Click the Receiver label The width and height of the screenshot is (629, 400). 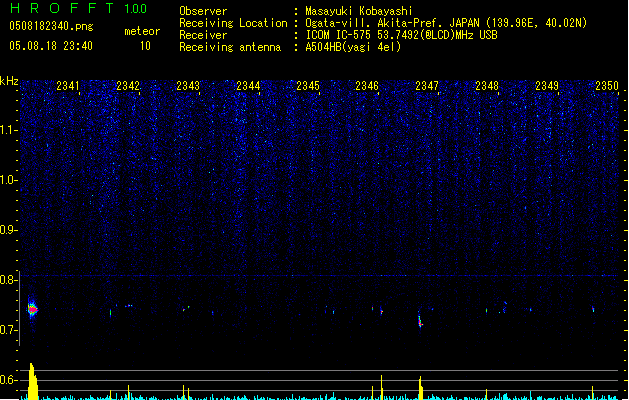click(203, 35)
